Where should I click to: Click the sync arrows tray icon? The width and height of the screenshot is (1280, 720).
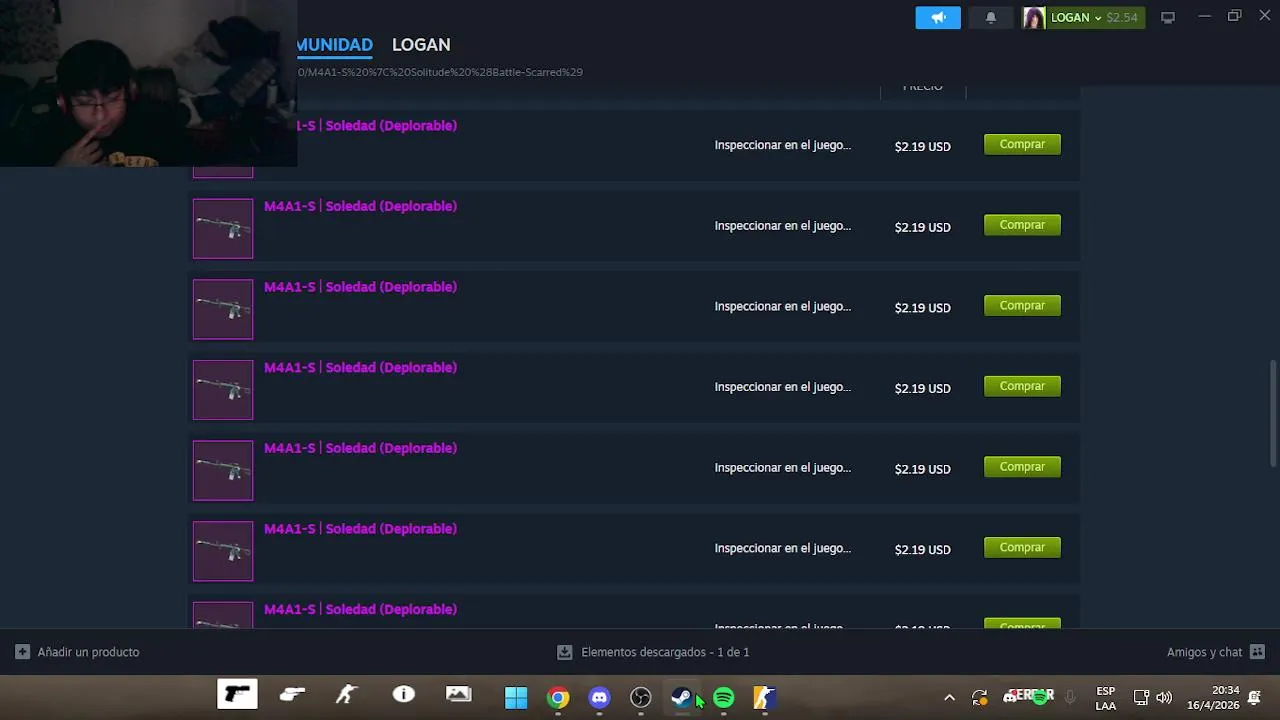pos(980,698)
